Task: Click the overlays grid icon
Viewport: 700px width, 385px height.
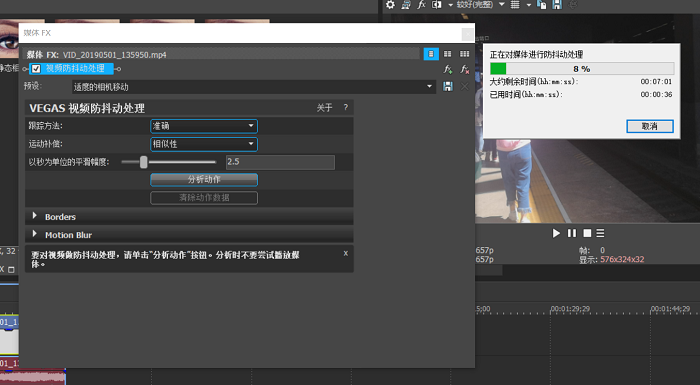Action: click(x=515, y=4)
